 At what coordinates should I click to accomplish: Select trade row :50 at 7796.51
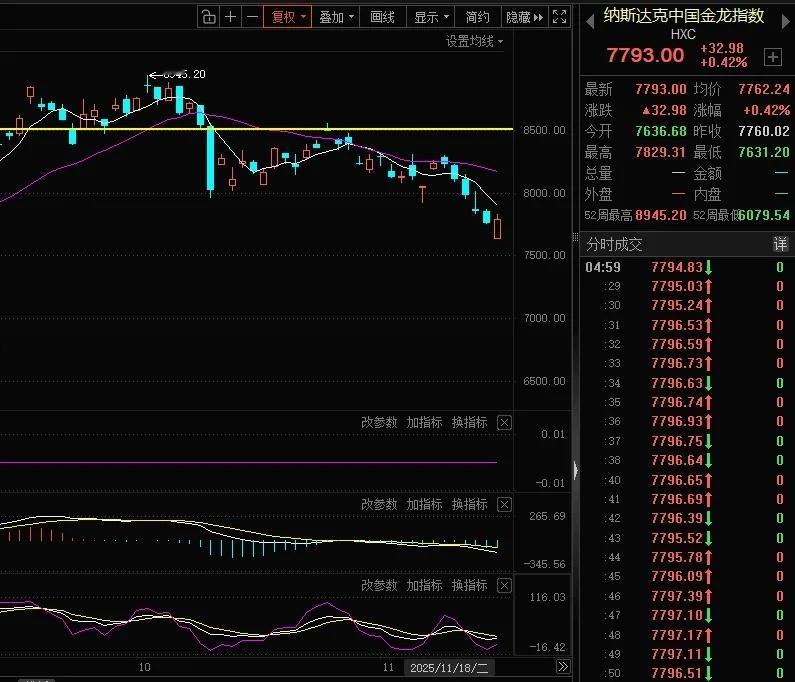685,673
